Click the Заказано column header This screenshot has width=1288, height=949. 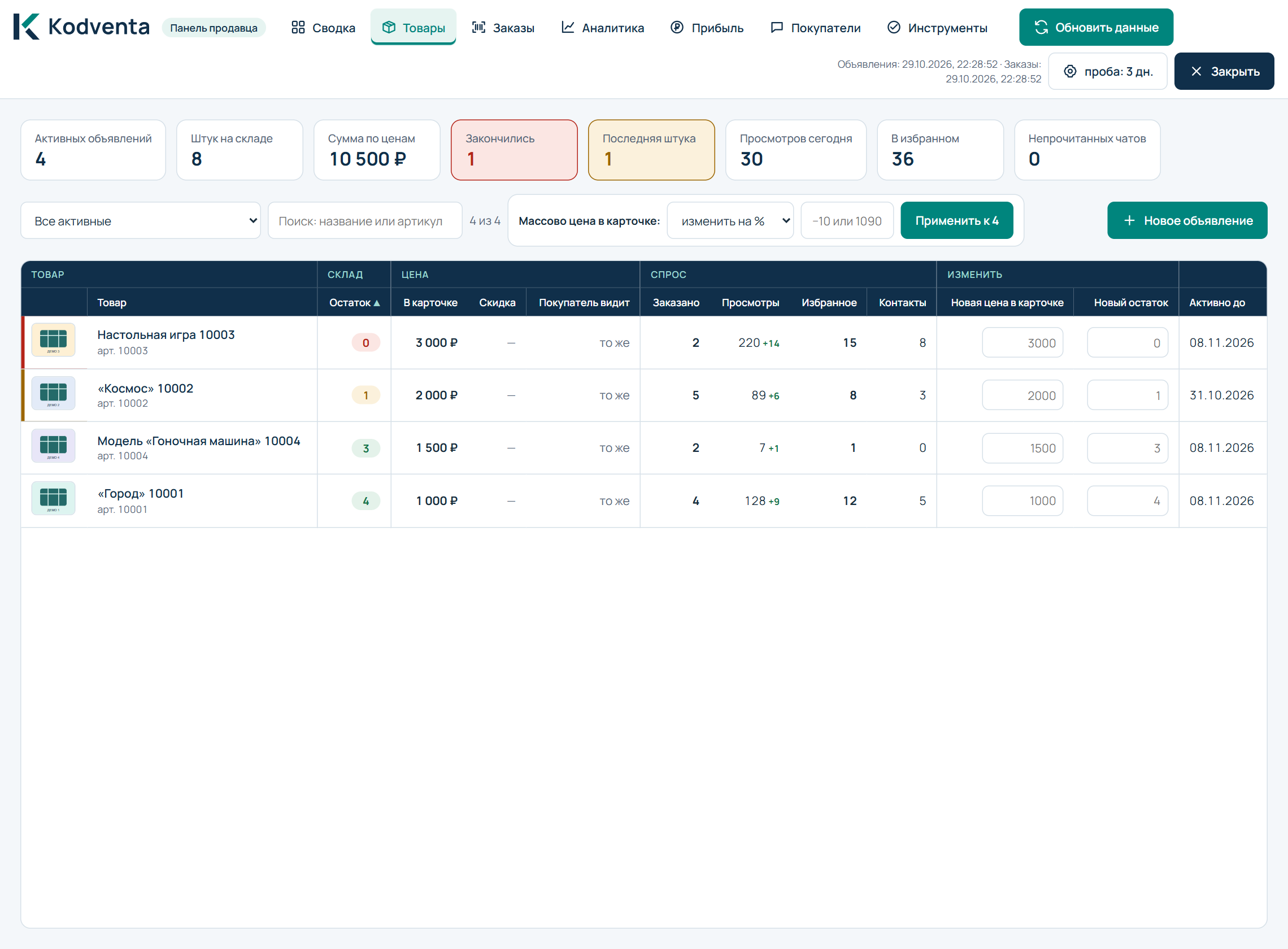(x=676, y=303)
